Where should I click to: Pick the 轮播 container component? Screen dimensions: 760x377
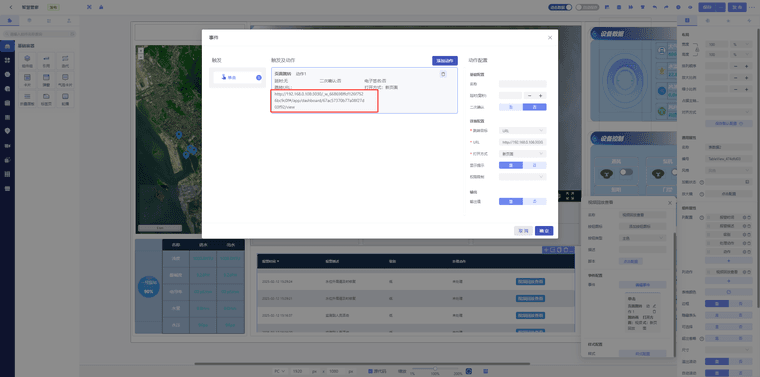point(65,99)
